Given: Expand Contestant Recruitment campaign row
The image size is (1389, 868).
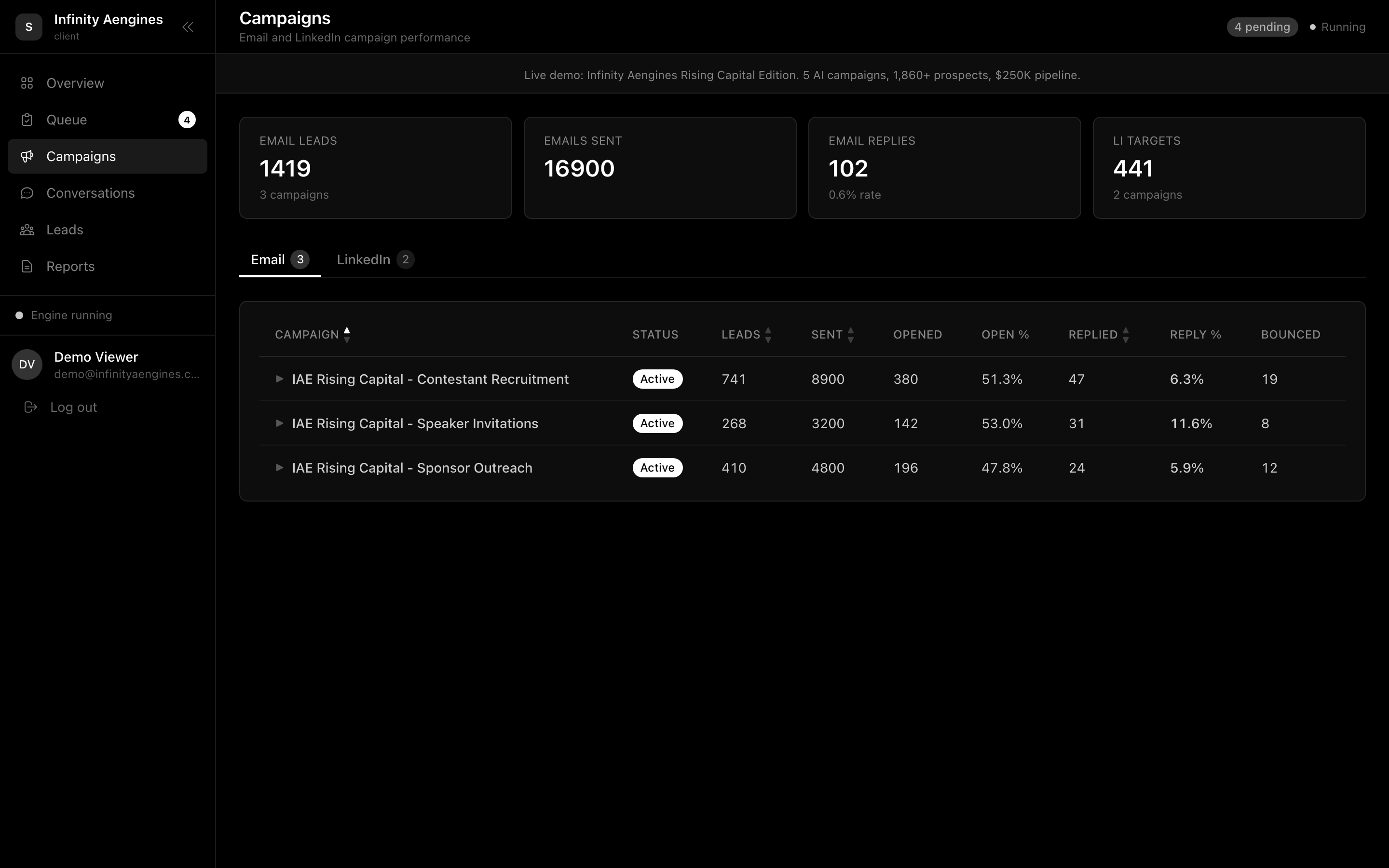Looking at the screenshot, I should (280, 379).
